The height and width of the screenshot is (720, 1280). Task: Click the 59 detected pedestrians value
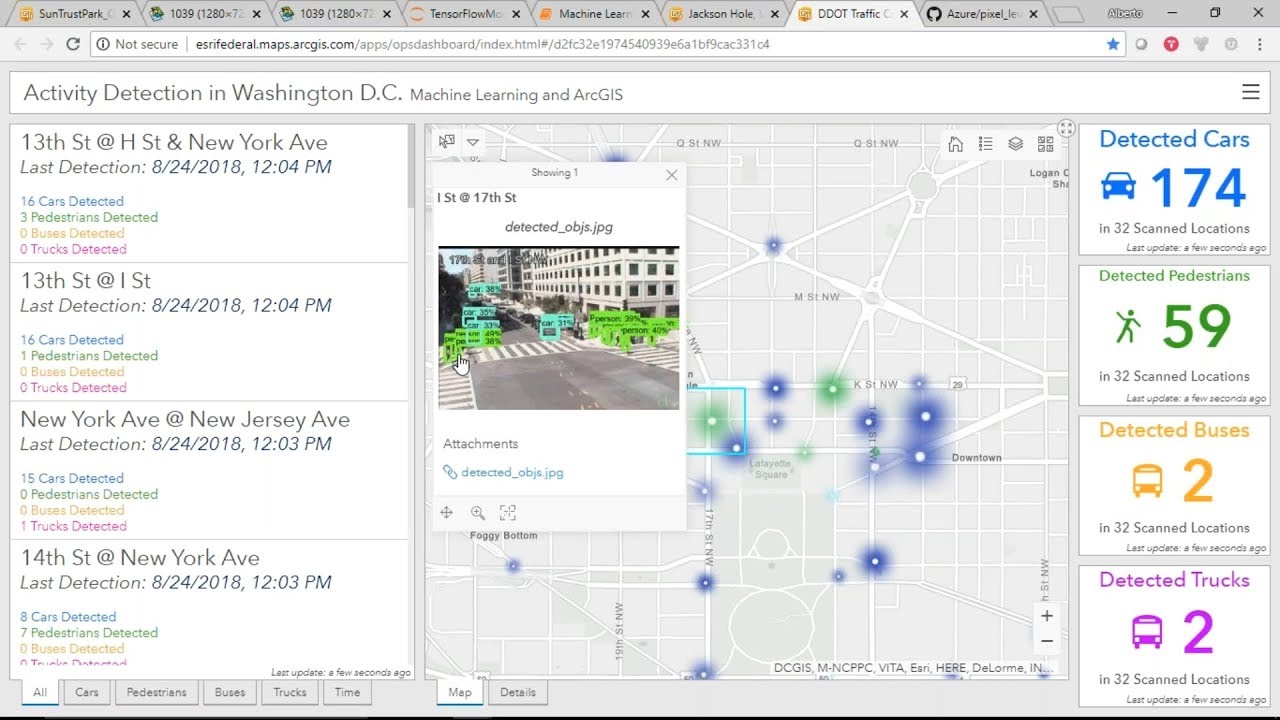1197,327
